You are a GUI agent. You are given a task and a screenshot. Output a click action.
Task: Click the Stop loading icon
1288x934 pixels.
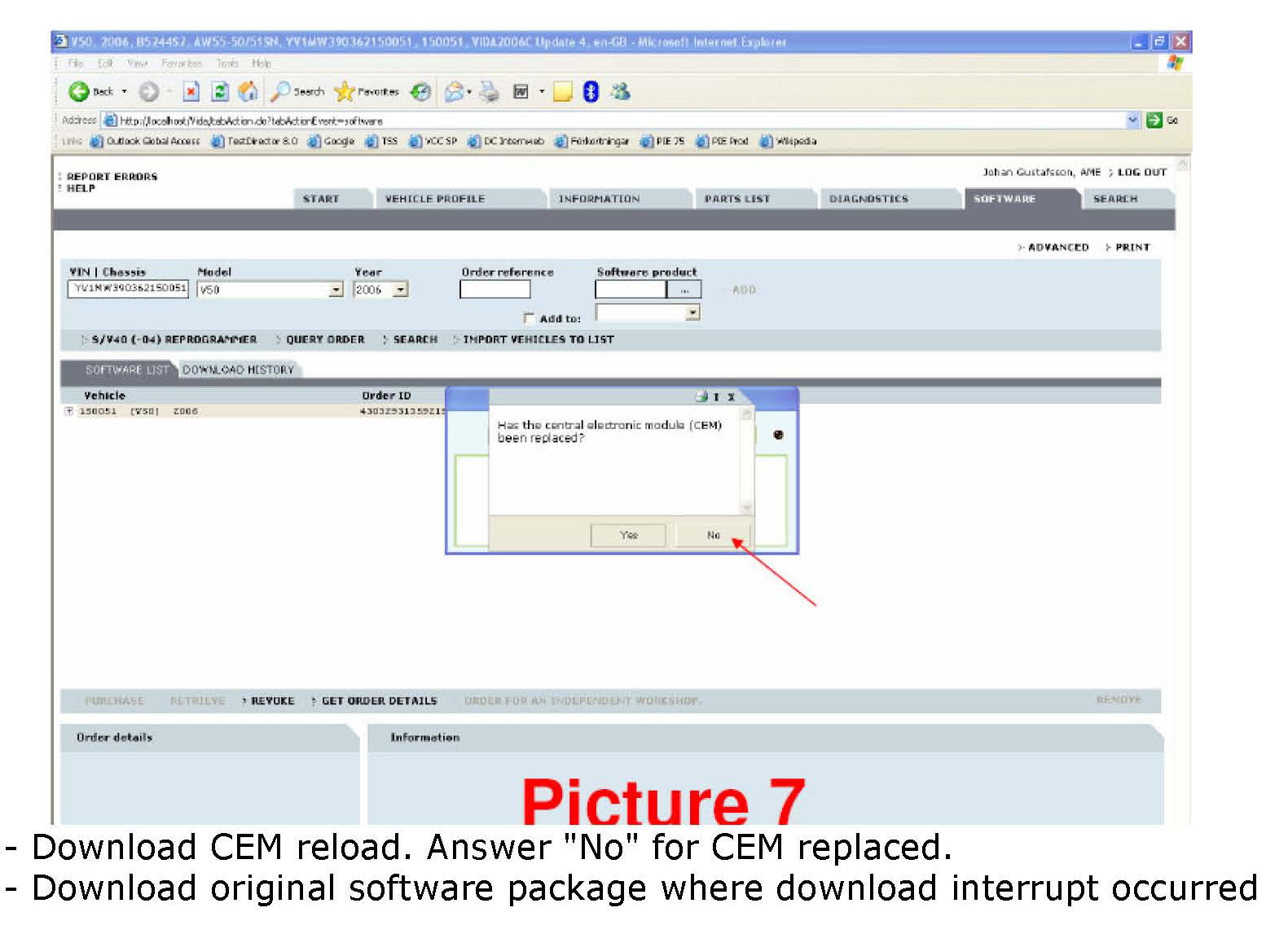[x=191, y=92]
